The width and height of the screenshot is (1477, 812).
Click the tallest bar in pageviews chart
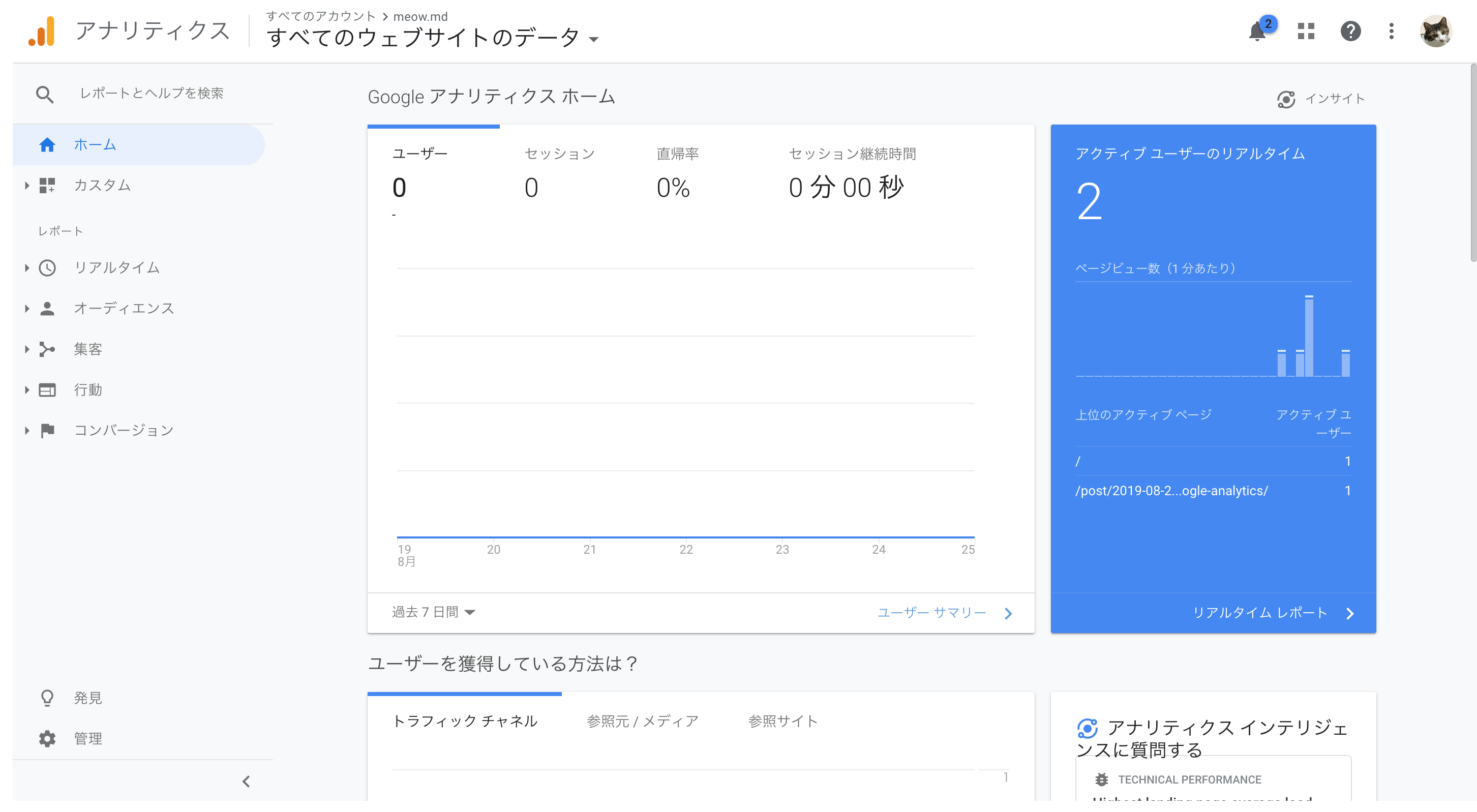[x=1308, y=336]
